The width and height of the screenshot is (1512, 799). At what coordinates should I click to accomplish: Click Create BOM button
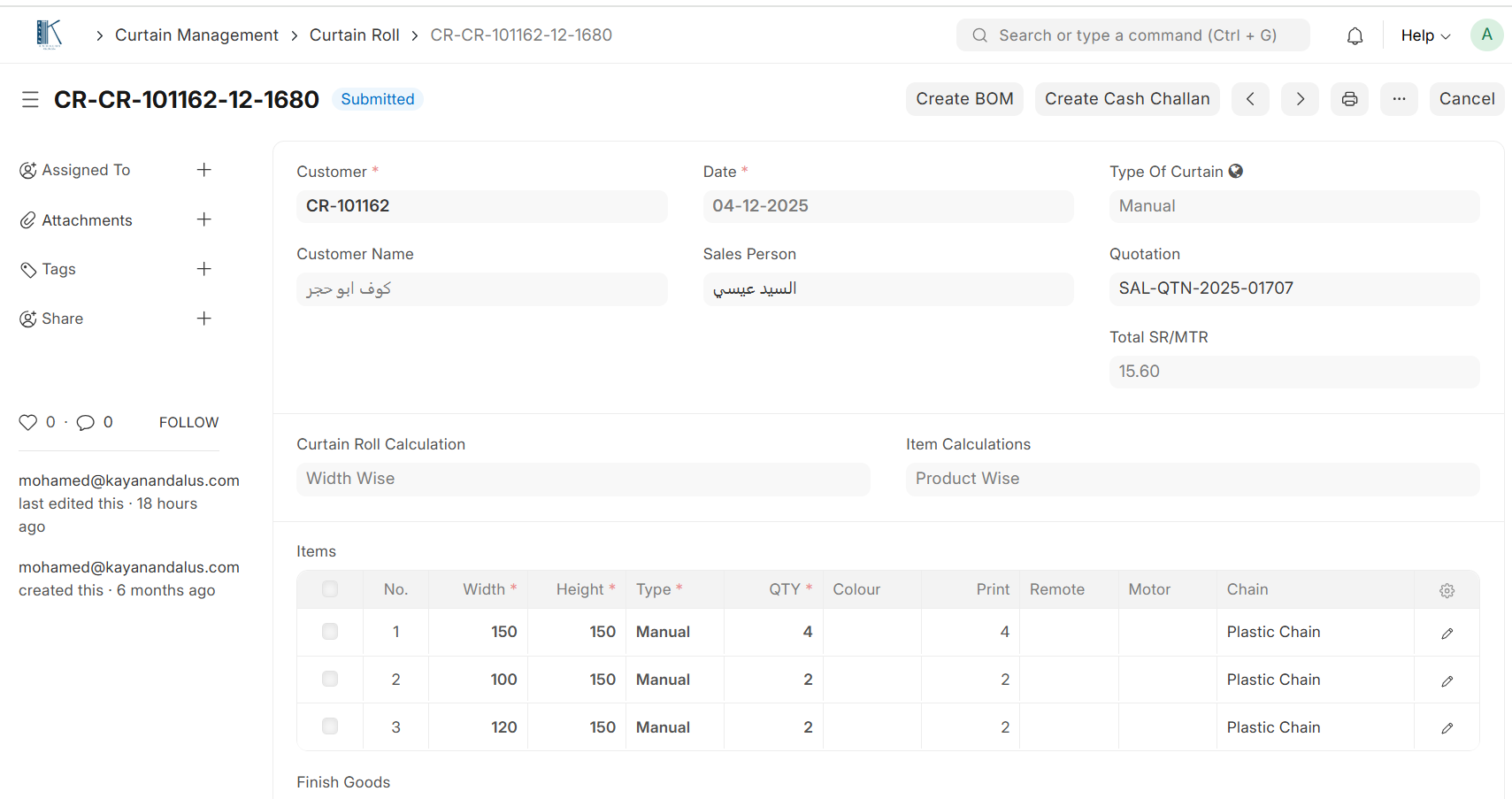[x=964, y=99]
